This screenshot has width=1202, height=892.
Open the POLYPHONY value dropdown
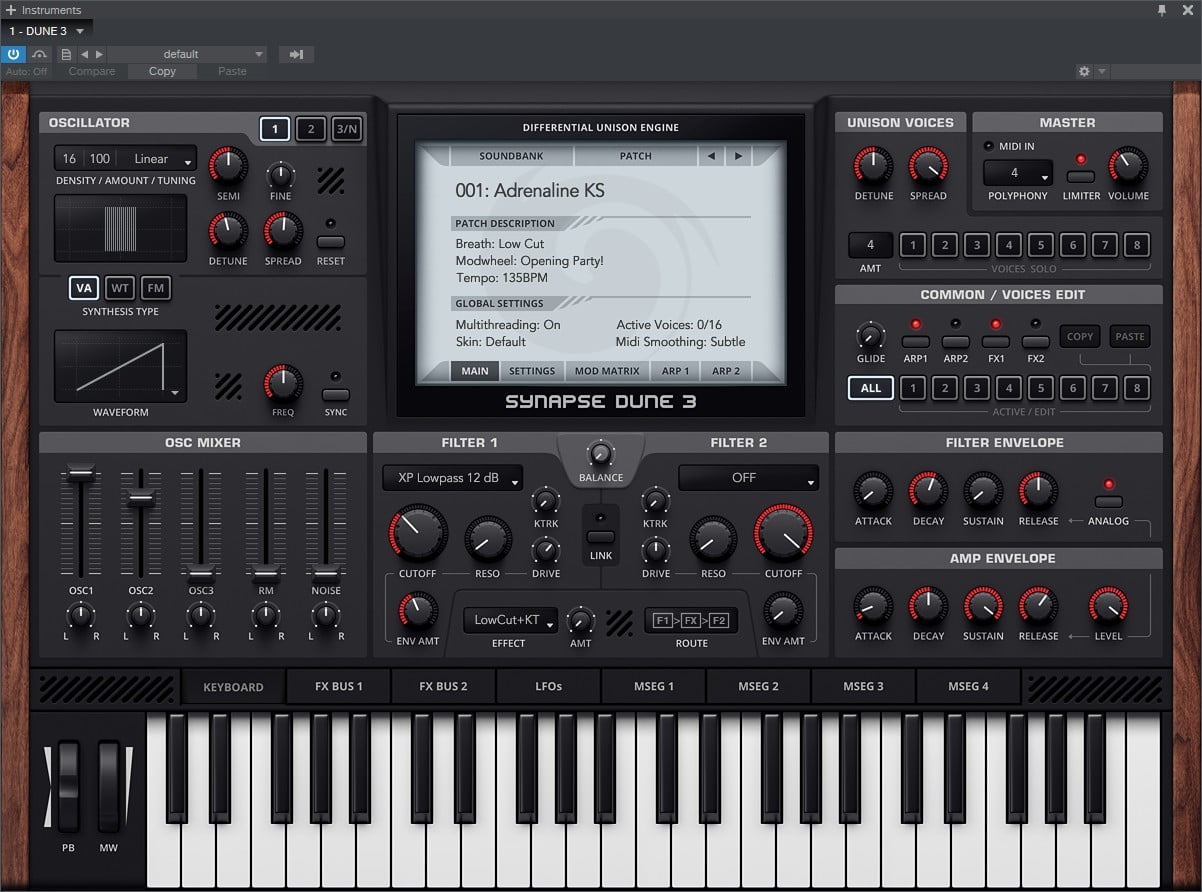(1018, 173)
